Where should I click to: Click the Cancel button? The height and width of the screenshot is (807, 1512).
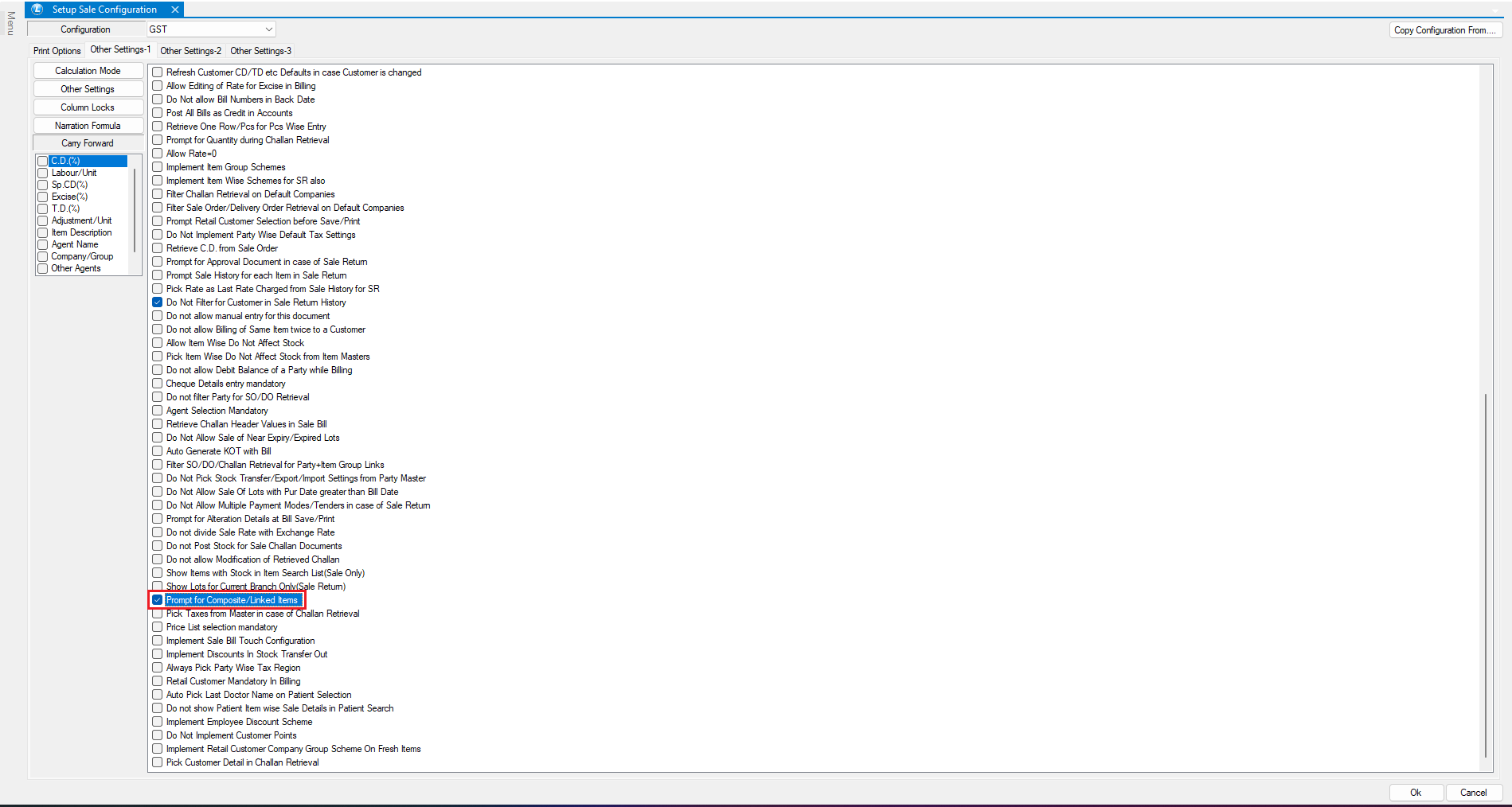pos(1473,793)
